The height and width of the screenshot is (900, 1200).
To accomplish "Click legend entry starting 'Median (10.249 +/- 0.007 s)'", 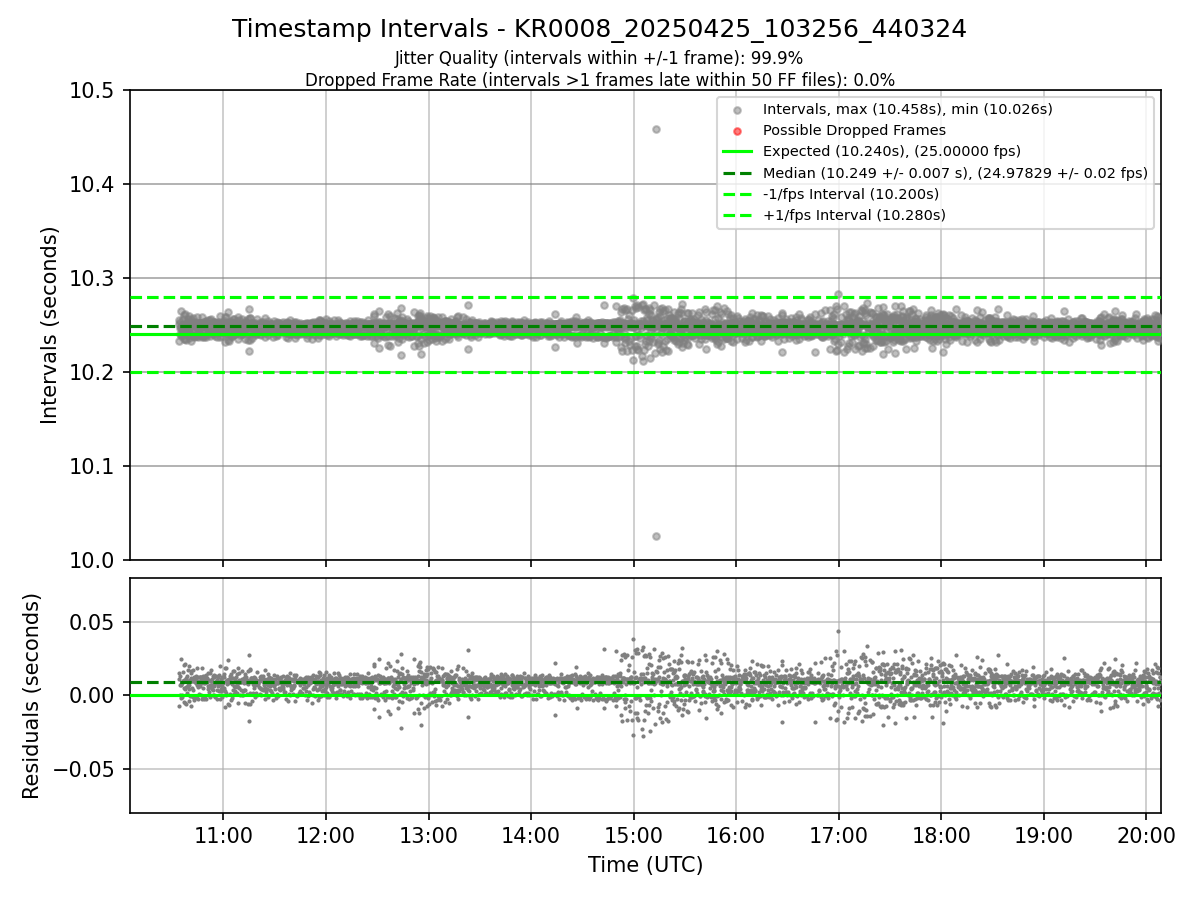I will click(x=955, y=173).
